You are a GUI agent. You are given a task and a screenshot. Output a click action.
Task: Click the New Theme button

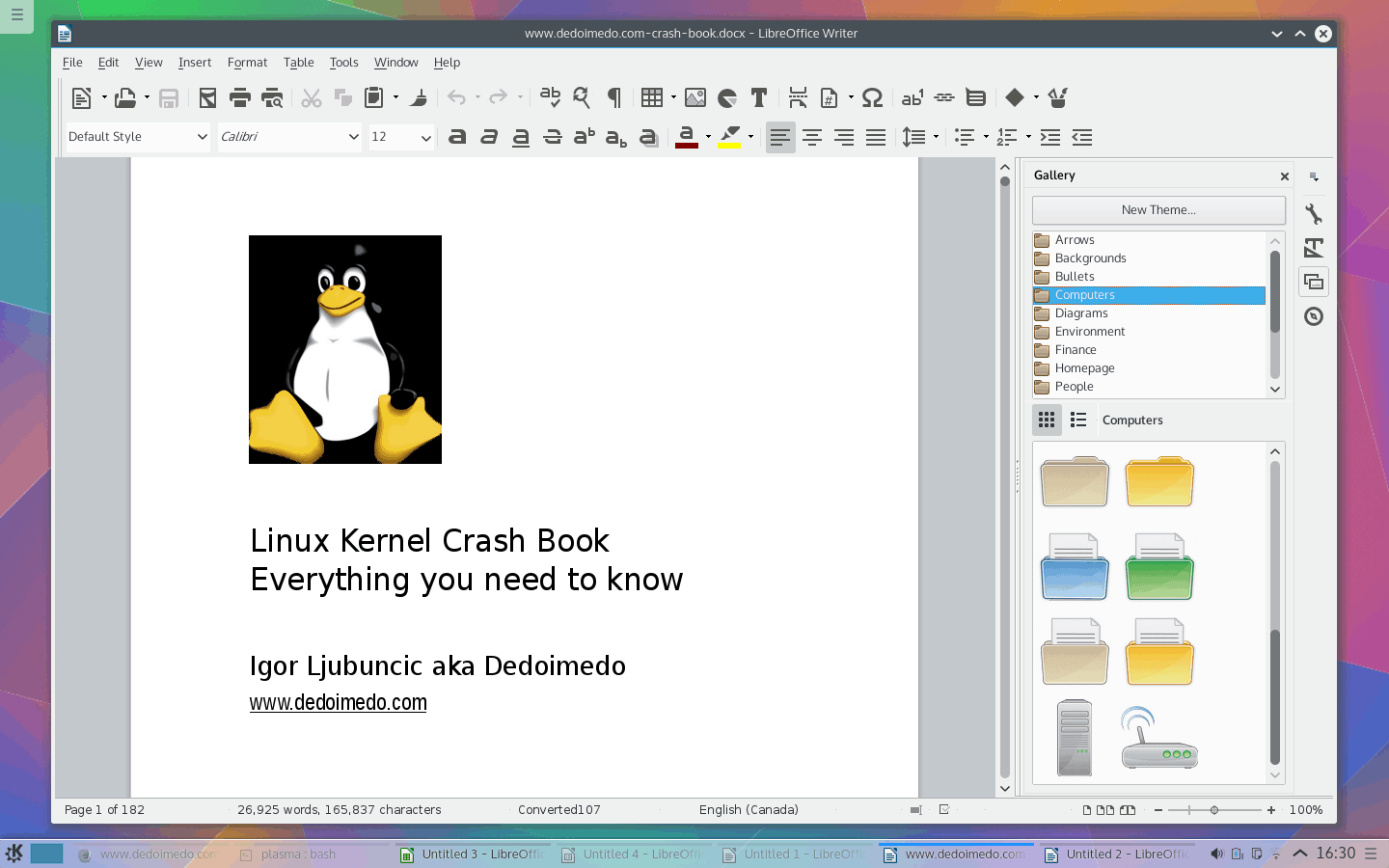[1158, 210]
